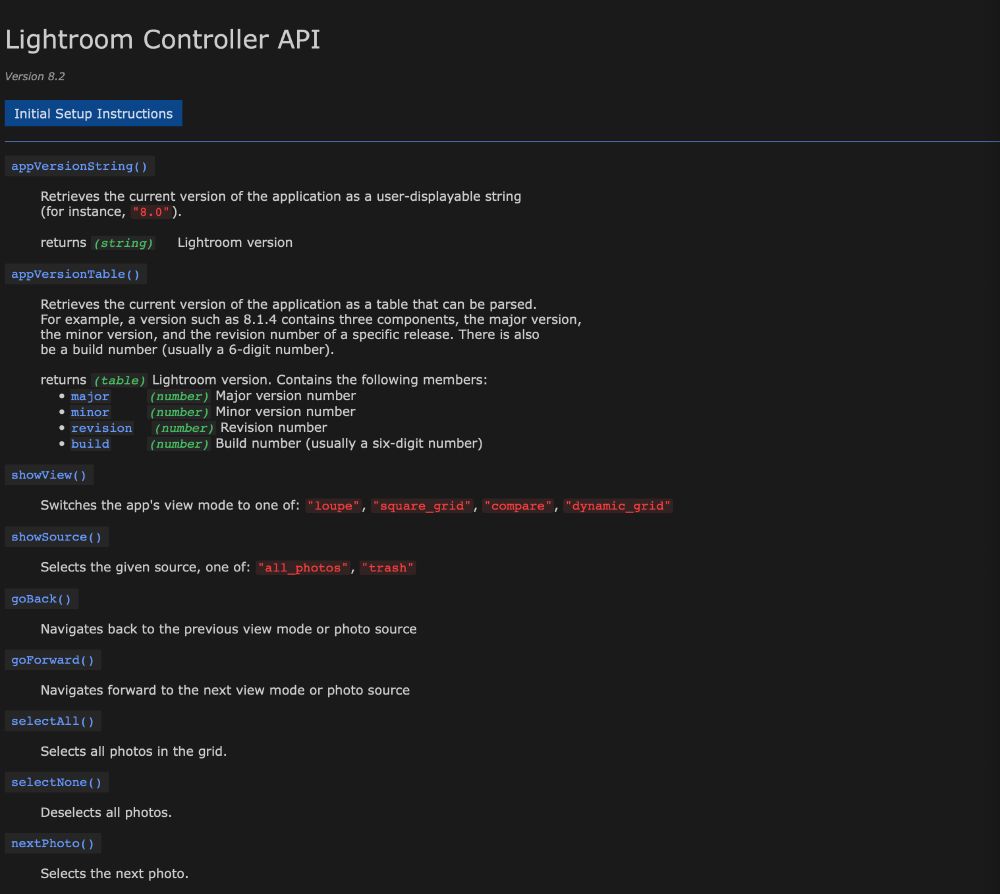This screenshot has height=894, width=1000.
Task: Click the "compare" view mode value
Action: (518, 506)
